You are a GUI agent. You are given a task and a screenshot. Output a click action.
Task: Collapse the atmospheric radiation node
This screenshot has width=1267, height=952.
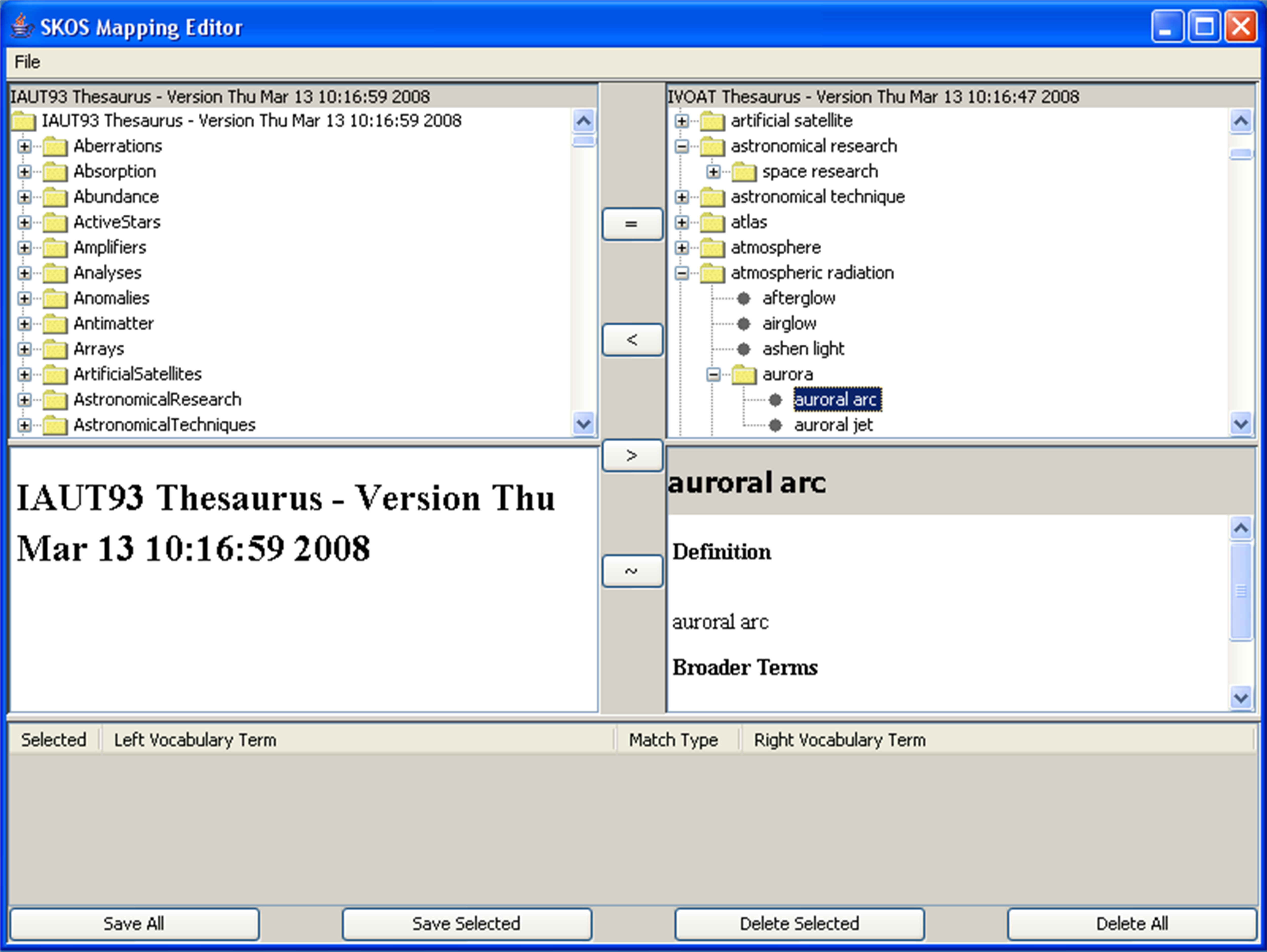(682, 273)
